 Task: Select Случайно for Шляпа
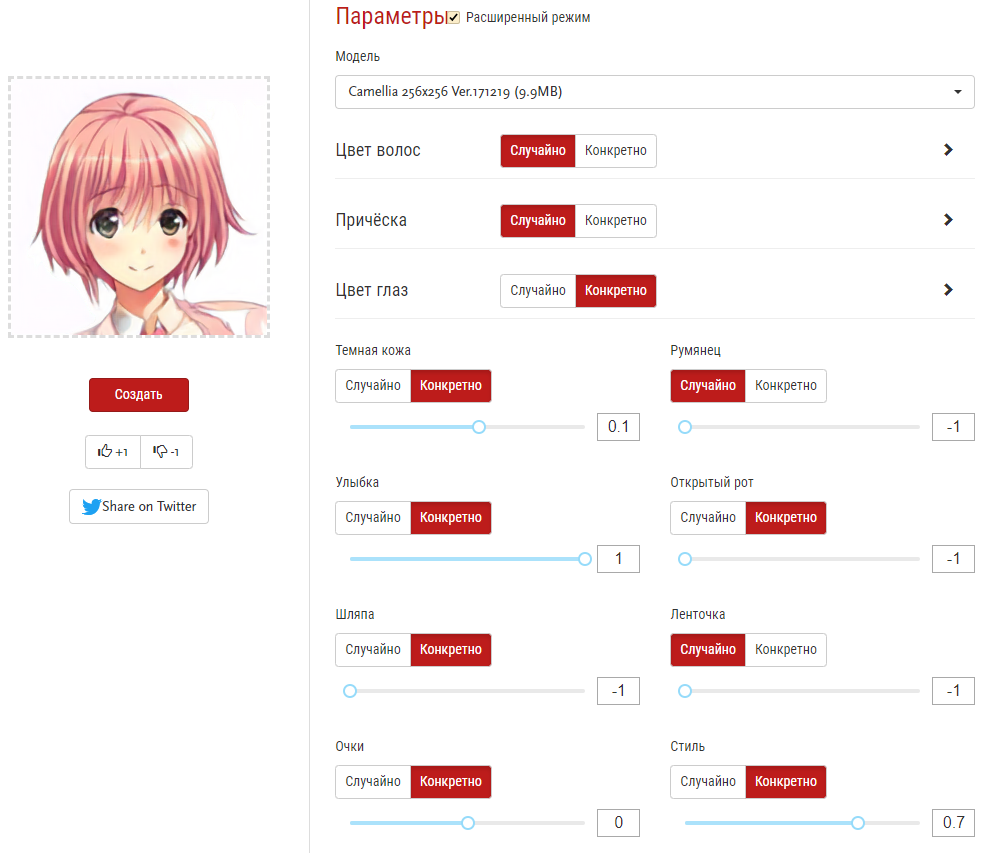point(373,650)
